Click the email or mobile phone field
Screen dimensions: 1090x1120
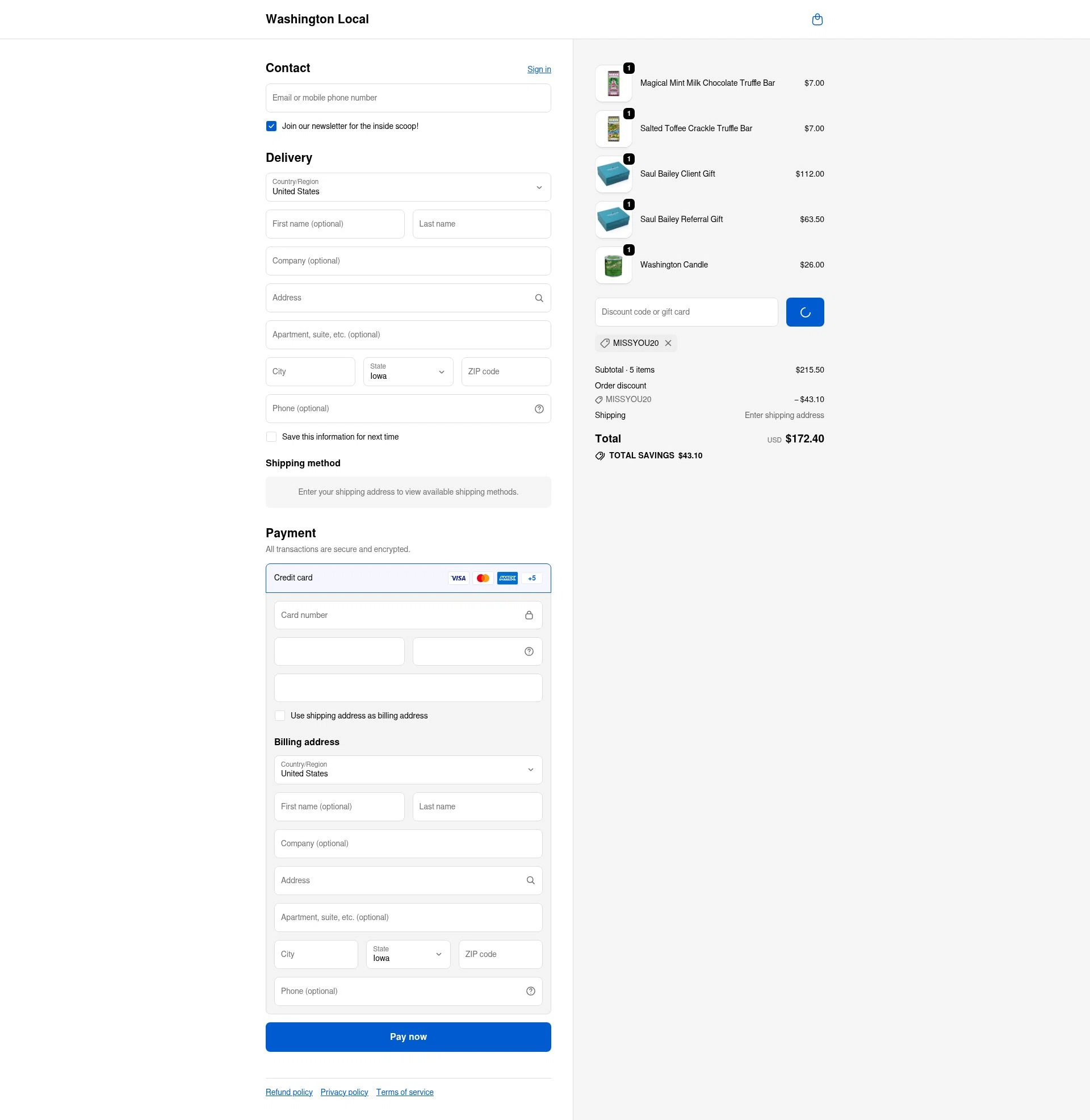tap(408, 97)
